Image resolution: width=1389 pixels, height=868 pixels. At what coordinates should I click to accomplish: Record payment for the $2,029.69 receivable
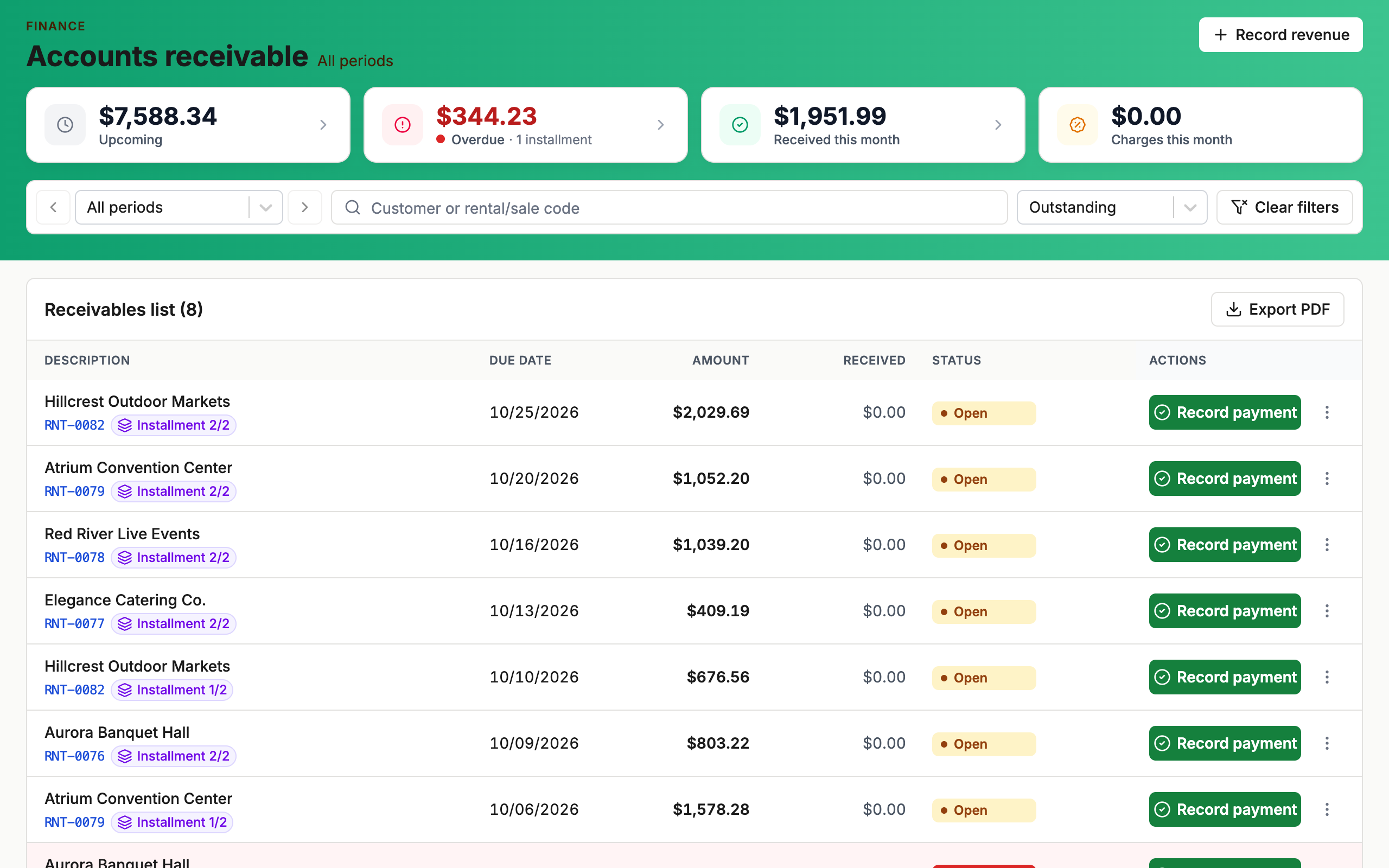(1225, 412)
